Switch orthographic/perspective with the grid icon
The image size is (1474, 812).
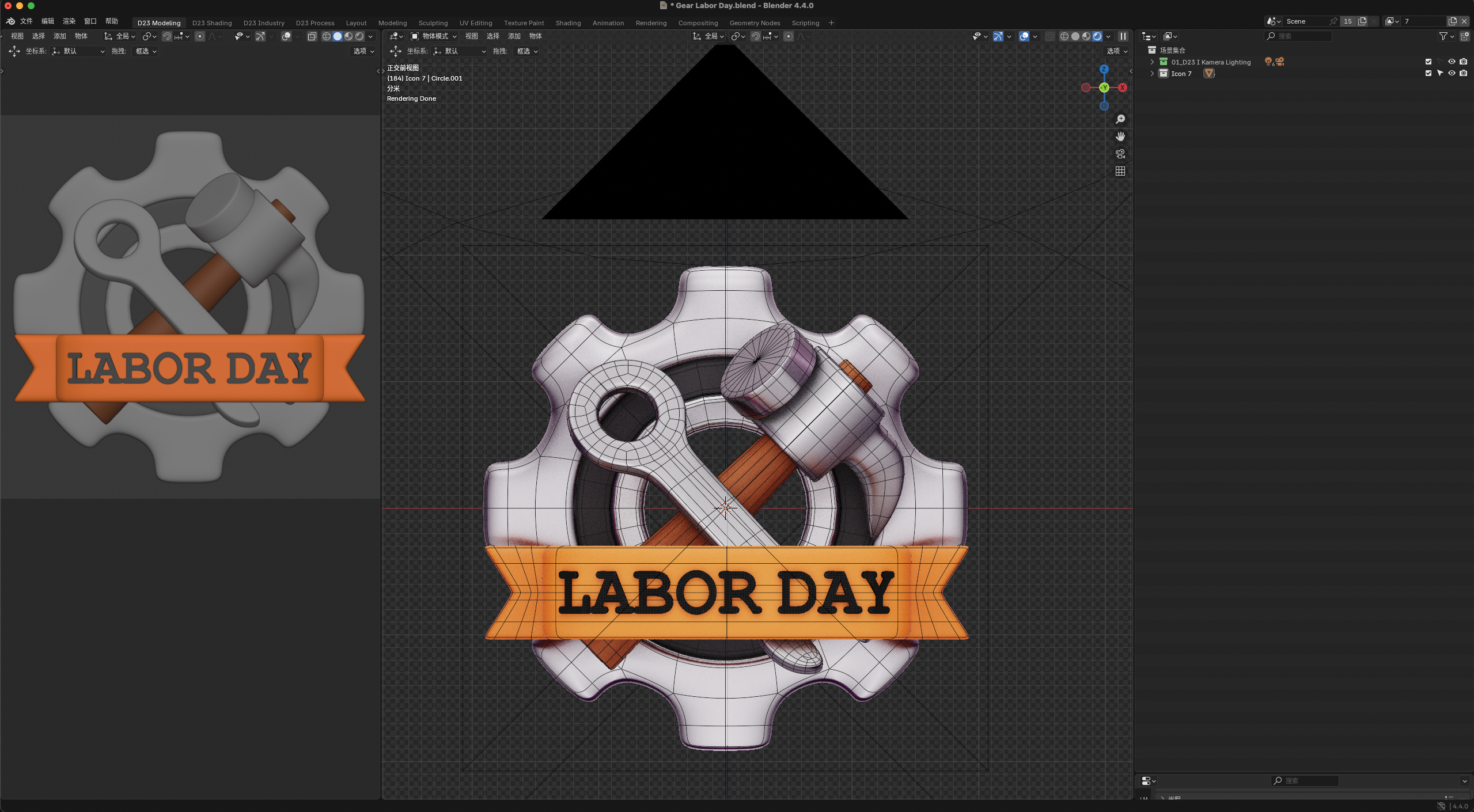[1120, 171]
